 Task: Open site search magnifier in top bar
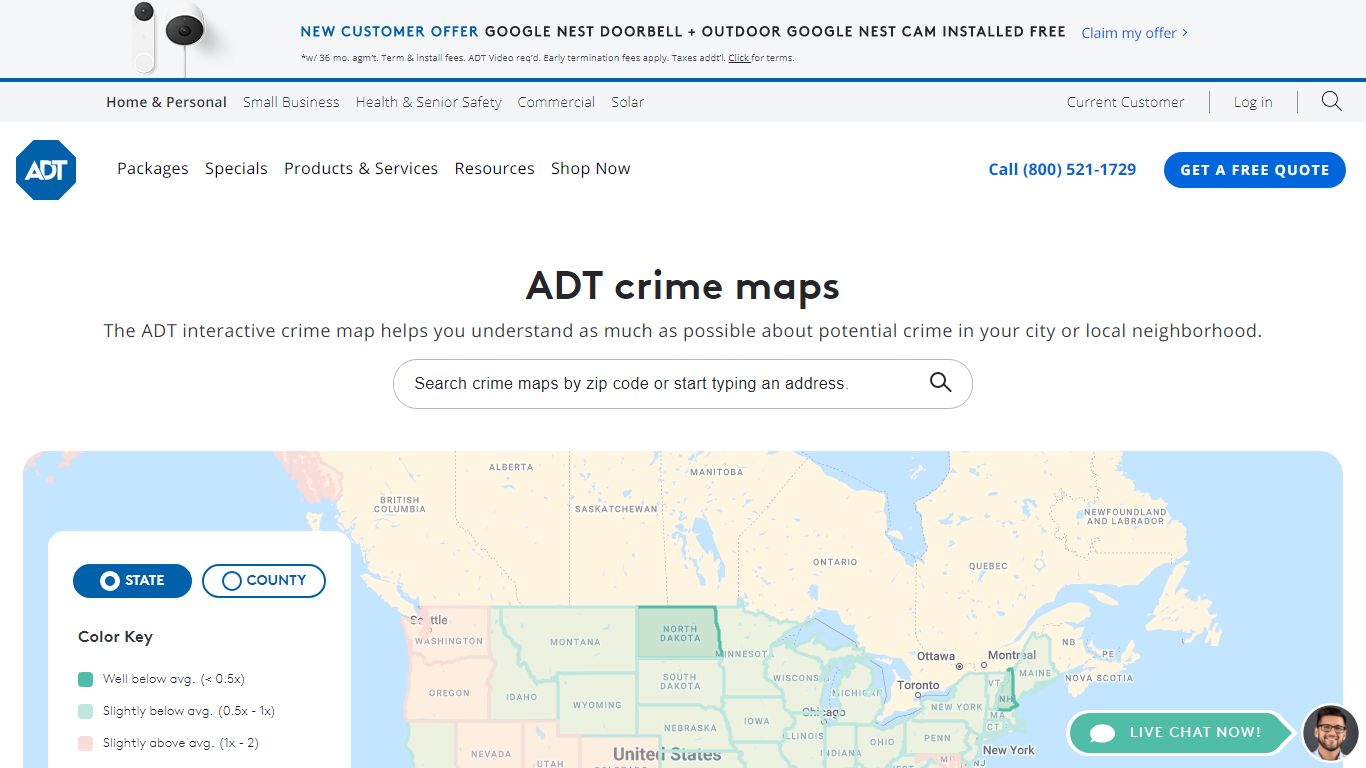[1331, 101]
